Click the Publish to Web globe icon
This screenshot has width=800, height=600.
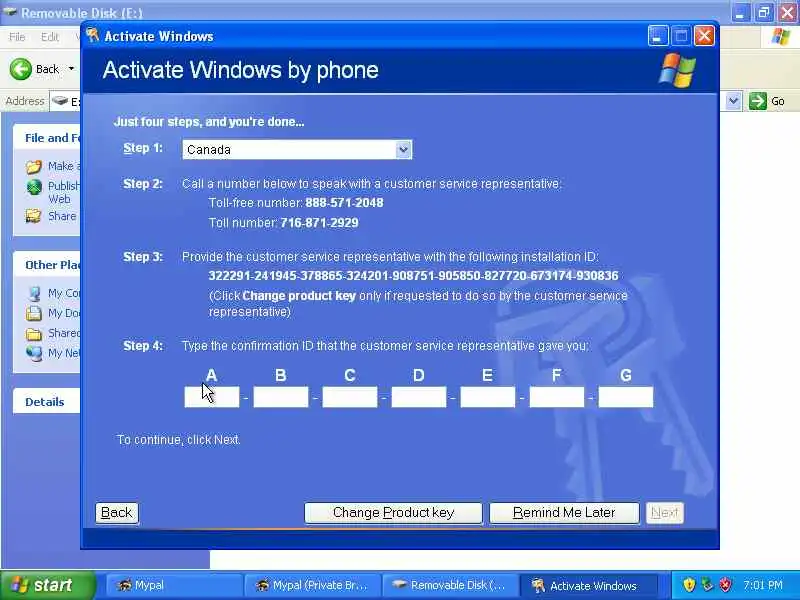(x=34, y=187)
